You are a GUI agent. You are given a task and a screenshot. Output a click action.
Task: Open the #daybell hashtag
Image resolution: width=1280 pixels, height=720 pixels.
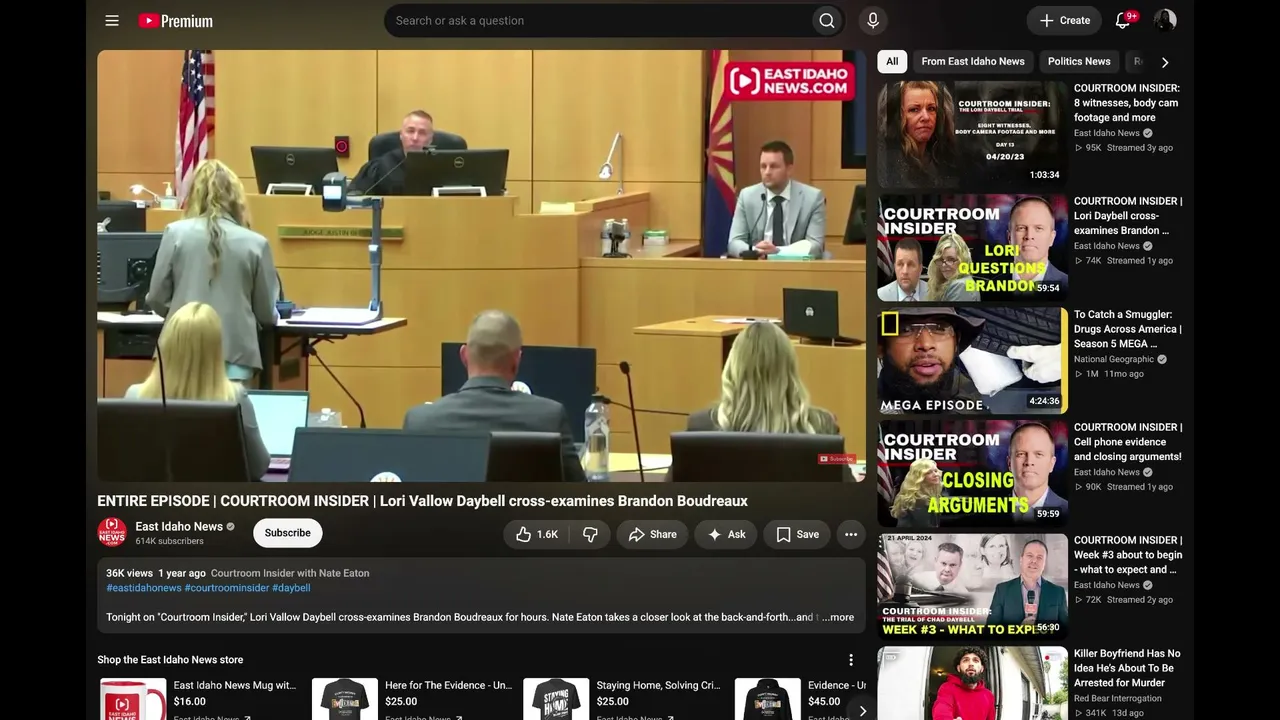tap(291, 588)
